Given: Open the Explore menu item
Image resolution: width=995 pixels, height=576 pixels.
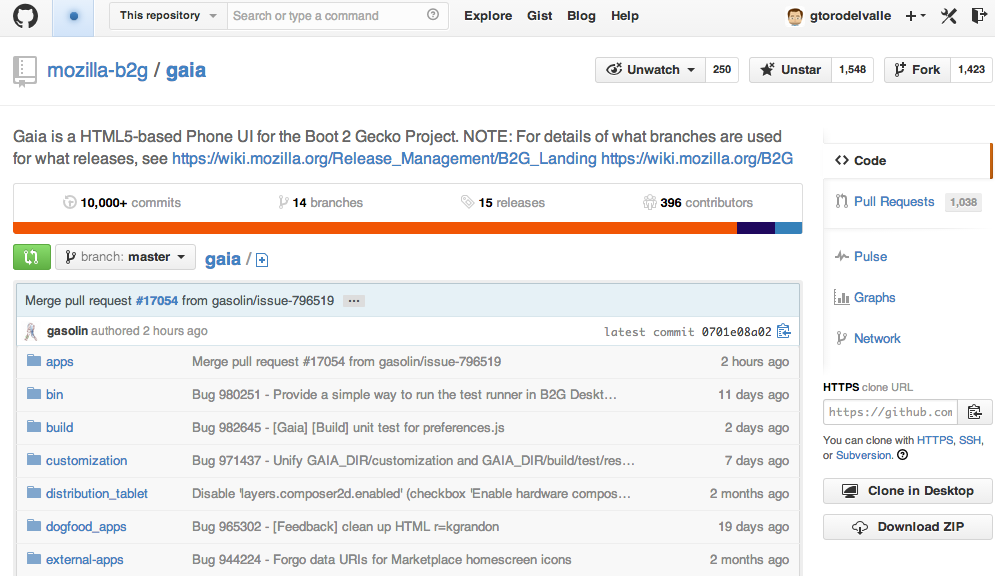Looking at the screenshot, I should [488, 16].
